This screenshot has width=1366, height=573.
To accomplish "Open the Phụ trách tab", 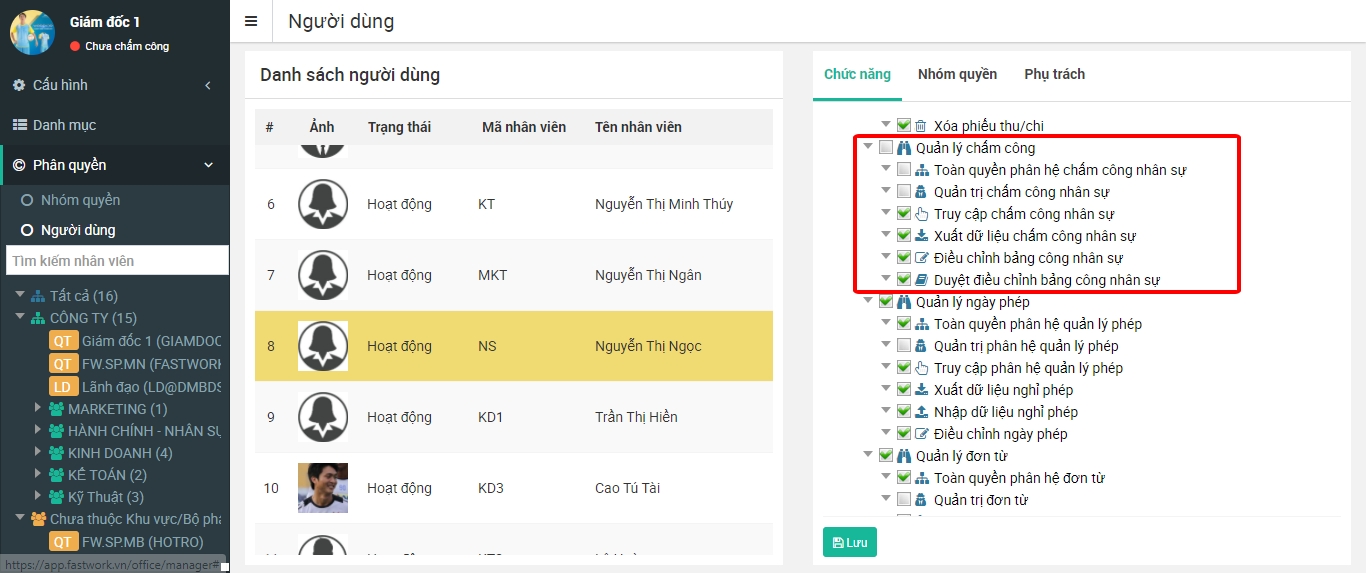I will 1054,74.
